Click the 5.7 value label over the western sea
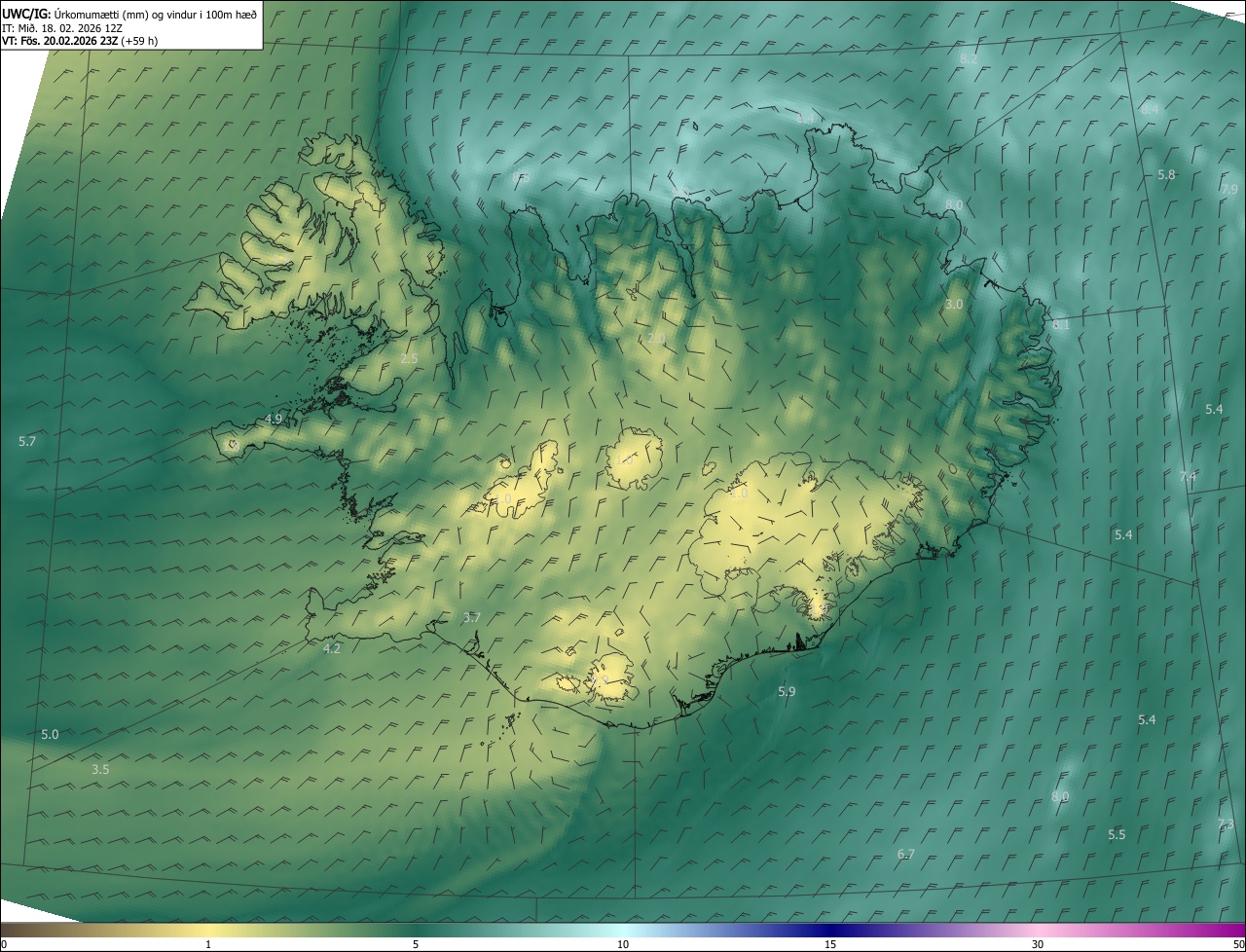 pos(27,441)
